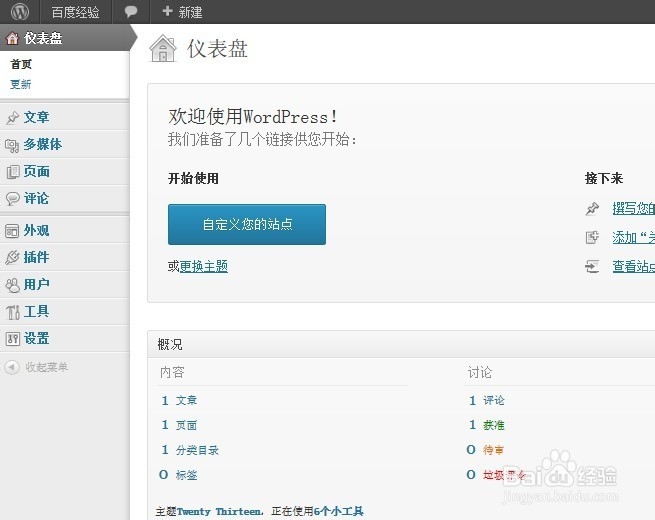Open the 工具 menu
Image resolution: width=655 pixels, height=520 pixels.
[x=36, y=311]
